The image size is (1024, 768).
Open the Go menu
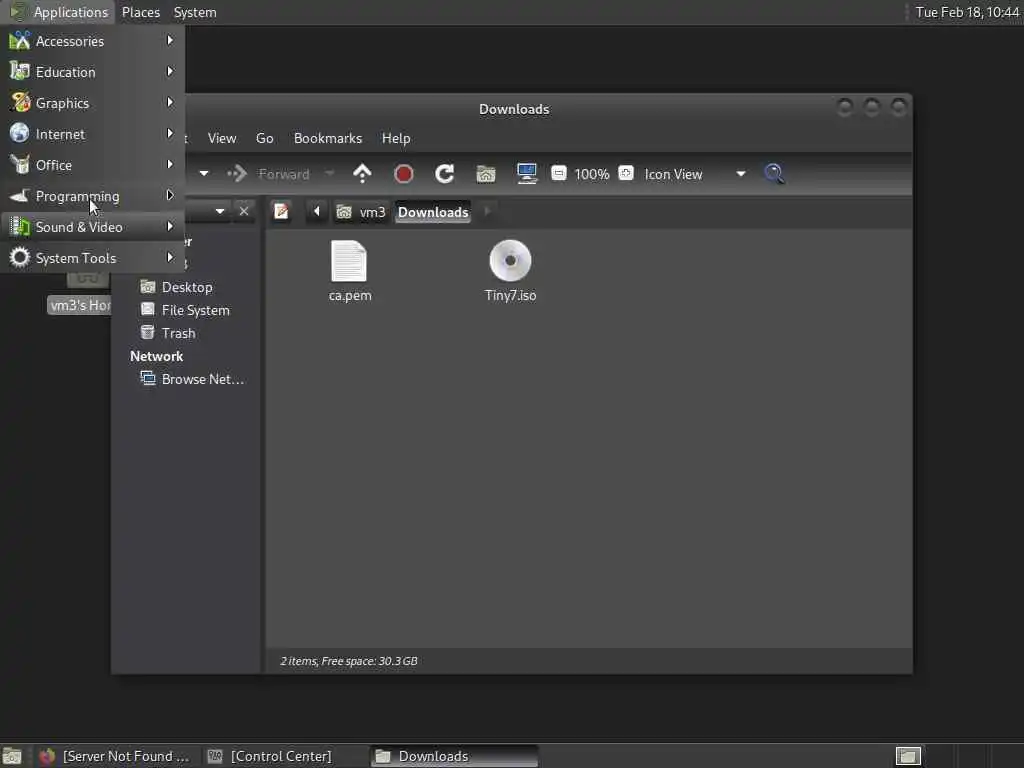[x=264, y=138]
